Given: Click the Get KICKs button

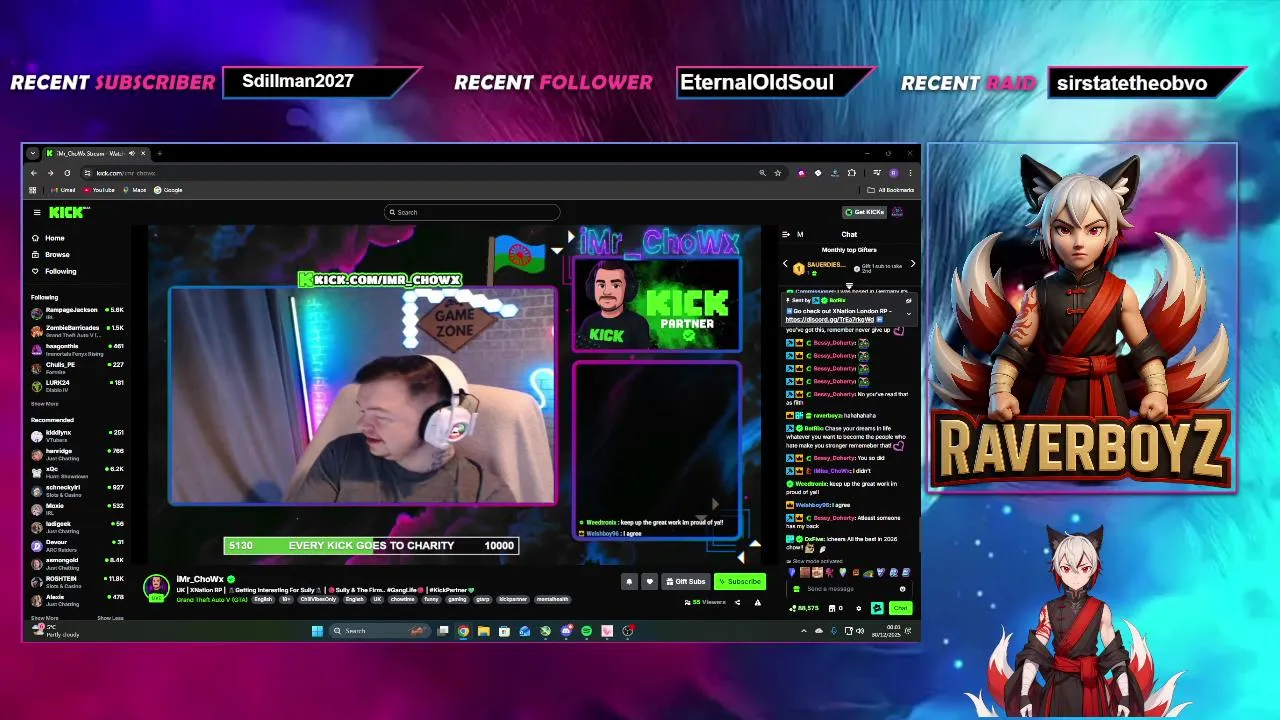Looking at the screenshot, I should 864,212.
